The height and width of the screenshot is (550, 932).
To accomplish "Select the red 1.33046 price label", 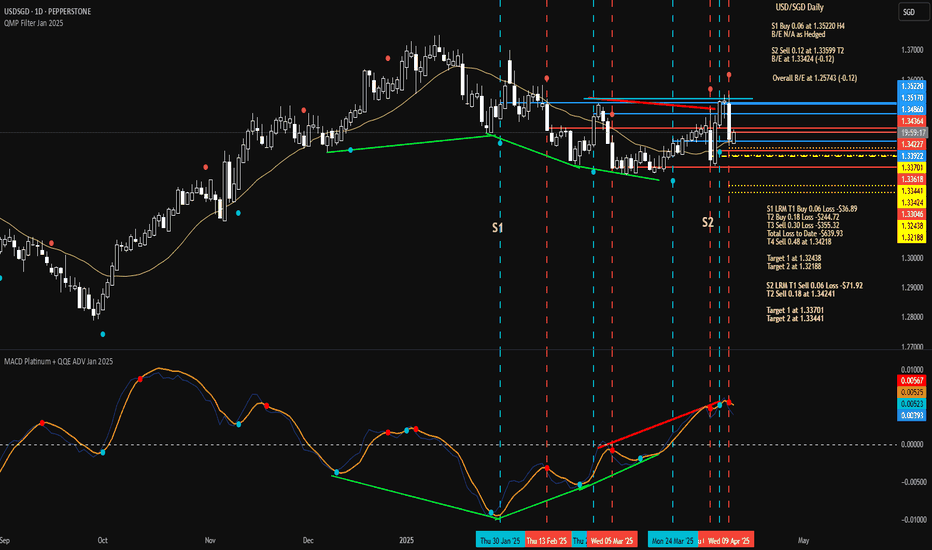I will click(x=912, y=214).
